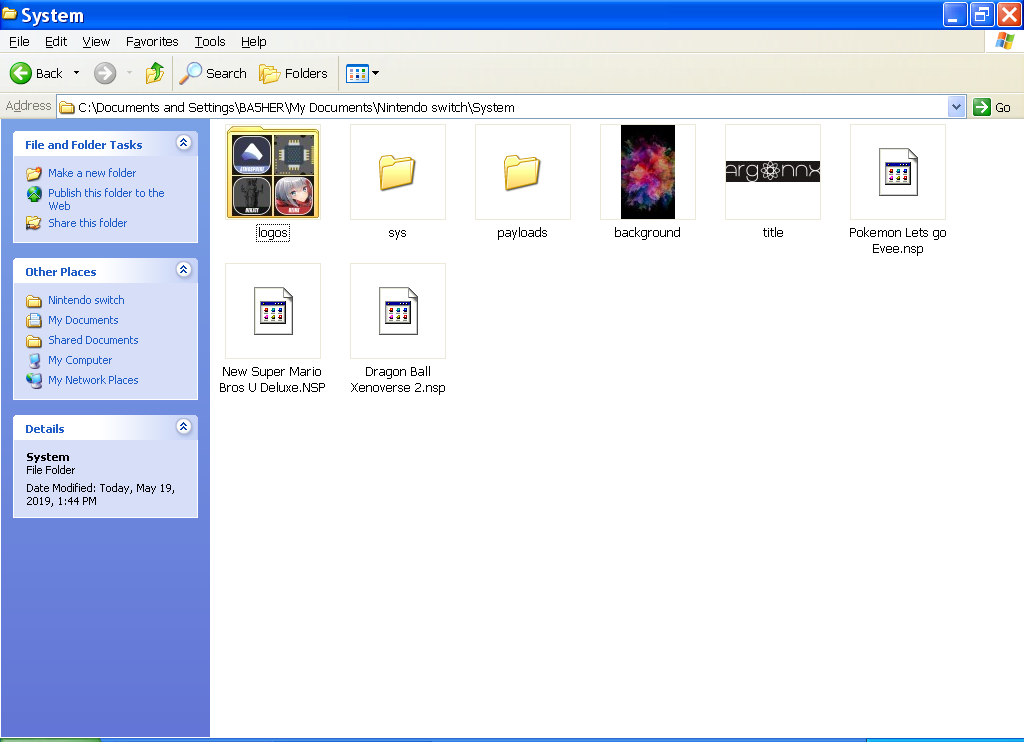Click the 'title' name label
1024x742 pixels.
click(773, 233)
